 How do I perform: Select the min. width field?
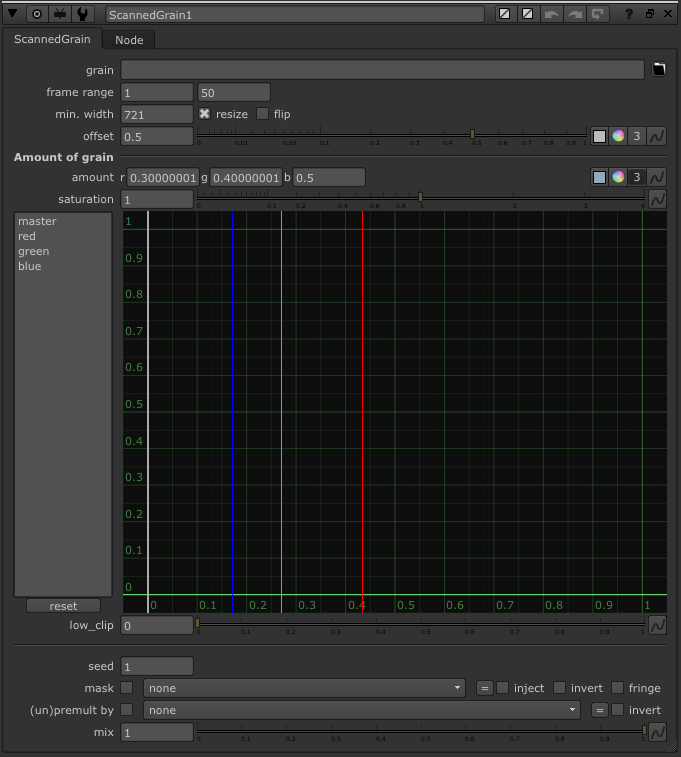pyautogui.click(x=157, y=114)
